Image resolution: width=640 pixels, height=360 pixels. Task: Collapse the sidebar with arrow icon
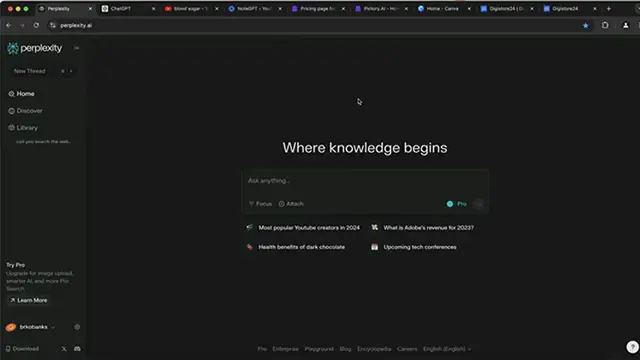[76, 48]
